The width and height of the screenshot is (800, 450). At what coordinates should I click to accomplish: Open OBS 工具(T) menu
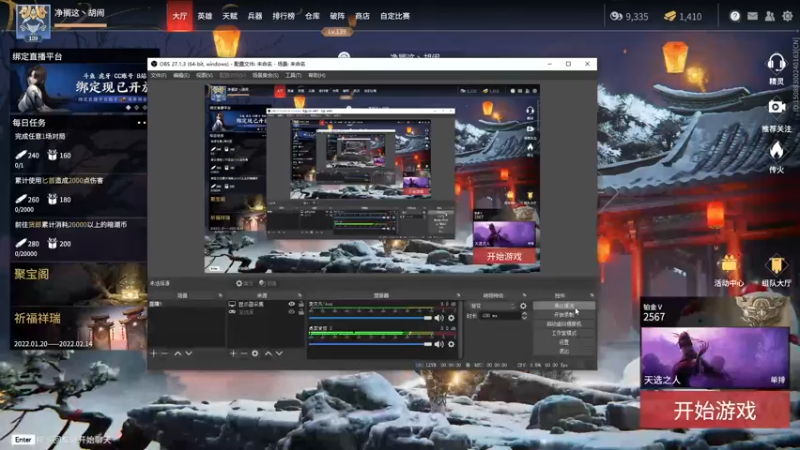(x=293, y=76)
